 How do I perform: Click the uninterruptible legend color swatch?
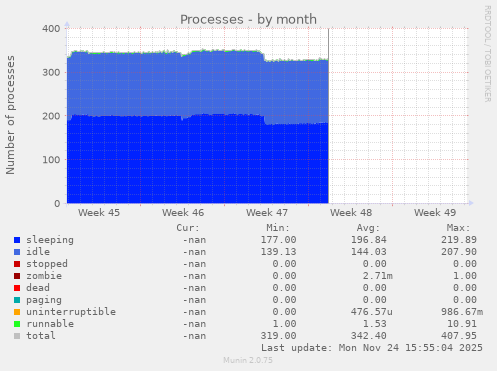click(17, 312)
